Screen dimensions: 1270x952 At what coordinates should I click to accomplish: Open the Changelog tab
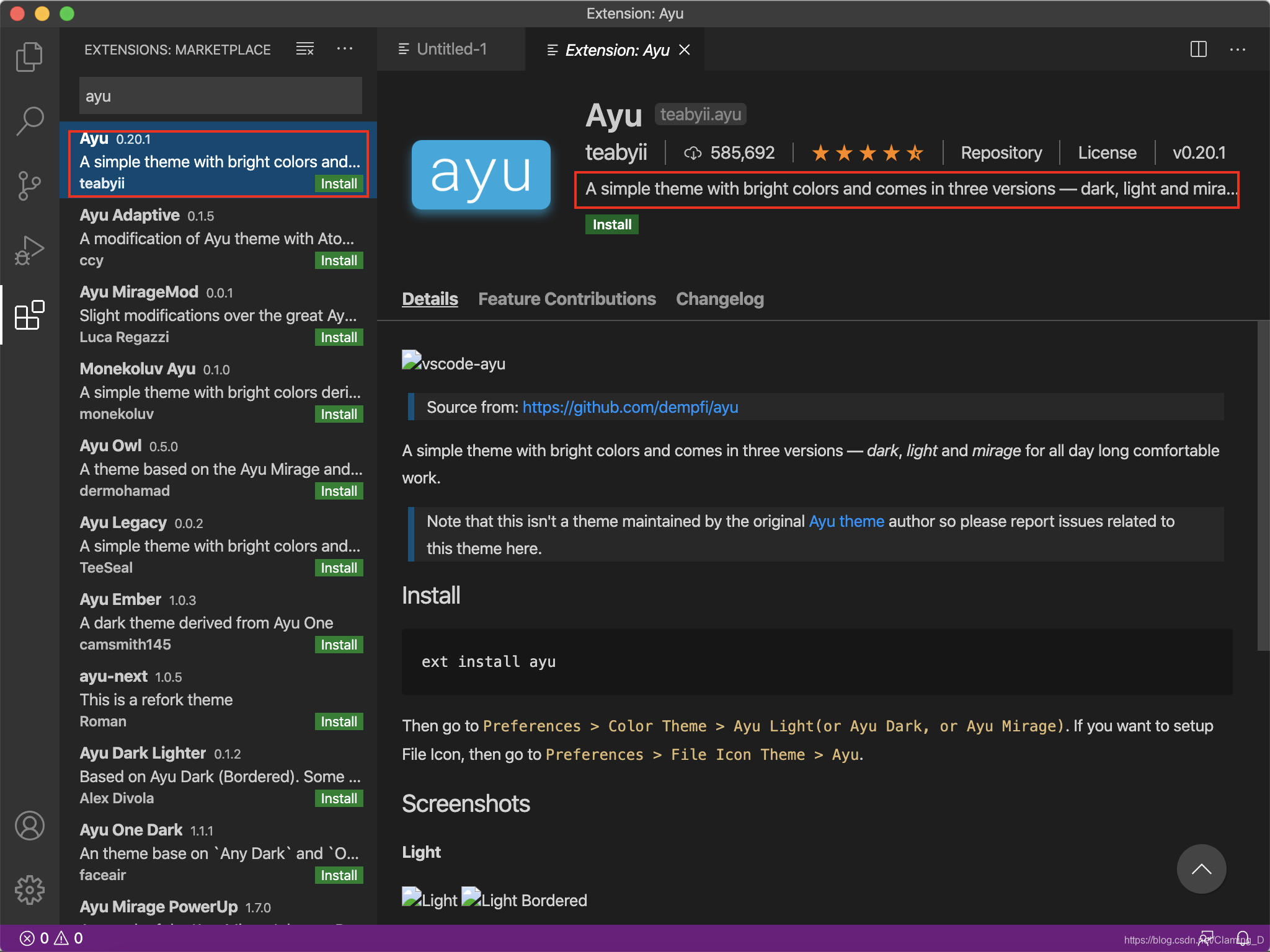coord(719,299)
